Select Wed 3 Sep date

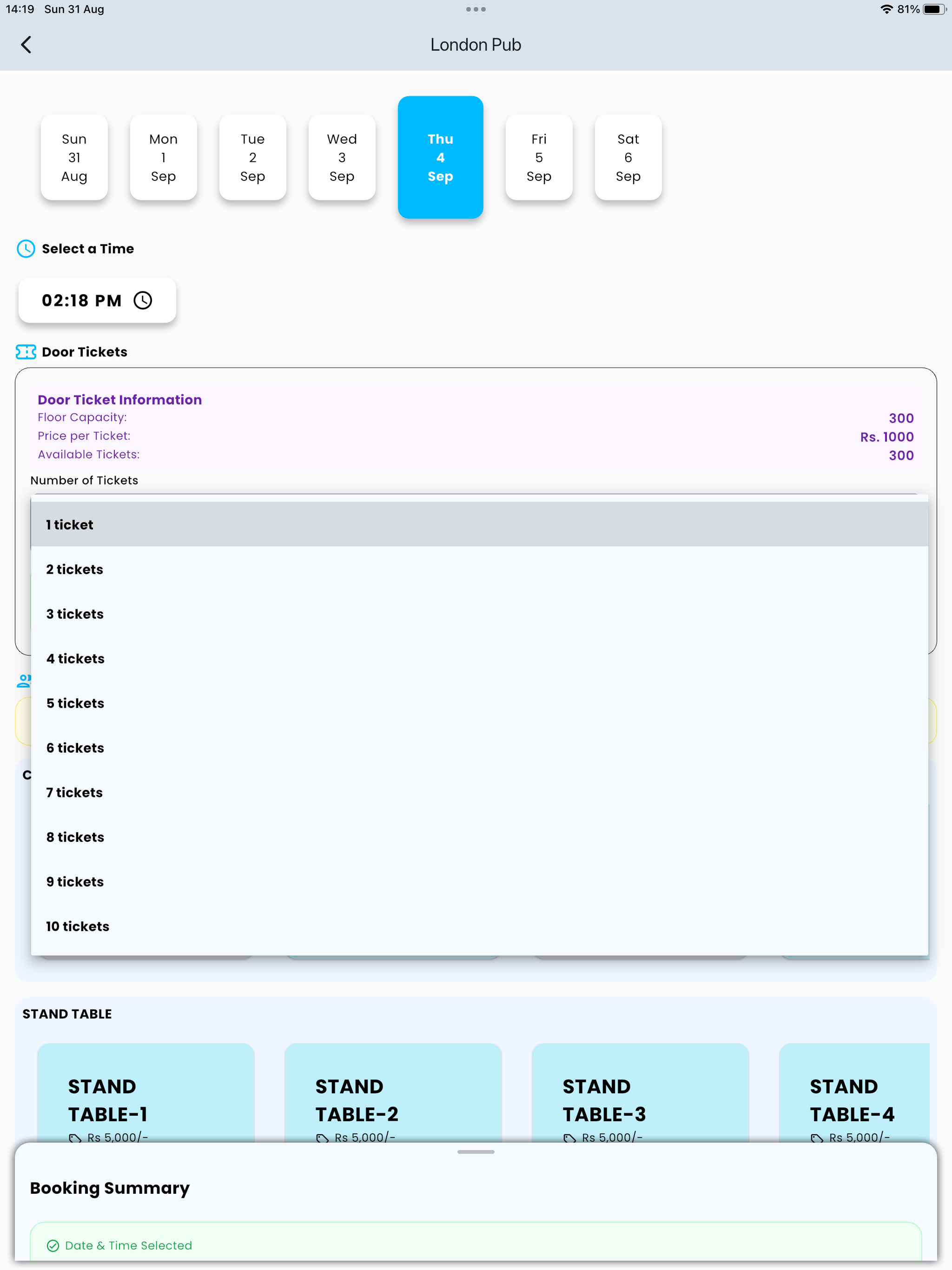click(342, 157)
